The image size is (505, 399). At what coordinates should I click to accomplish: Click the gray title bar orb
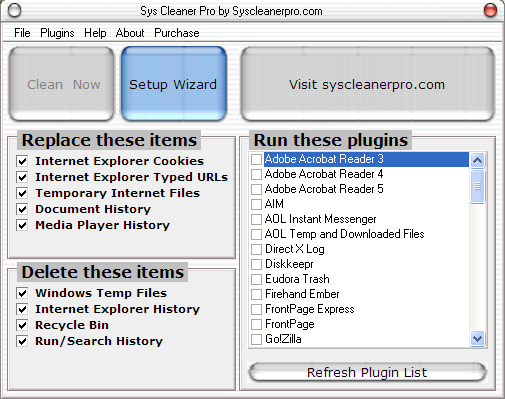point(14,10)
